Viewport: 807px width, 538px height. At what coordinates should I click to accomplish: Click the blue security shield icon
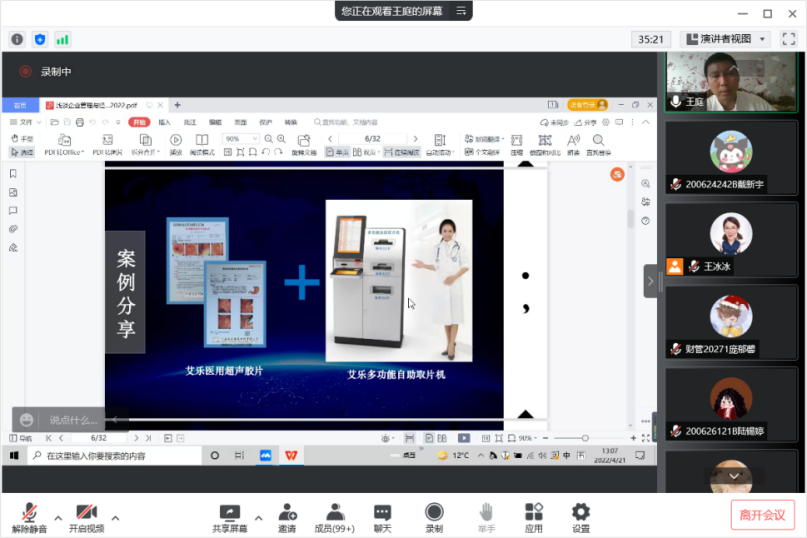pyautogui.click(x=40, y=39)
